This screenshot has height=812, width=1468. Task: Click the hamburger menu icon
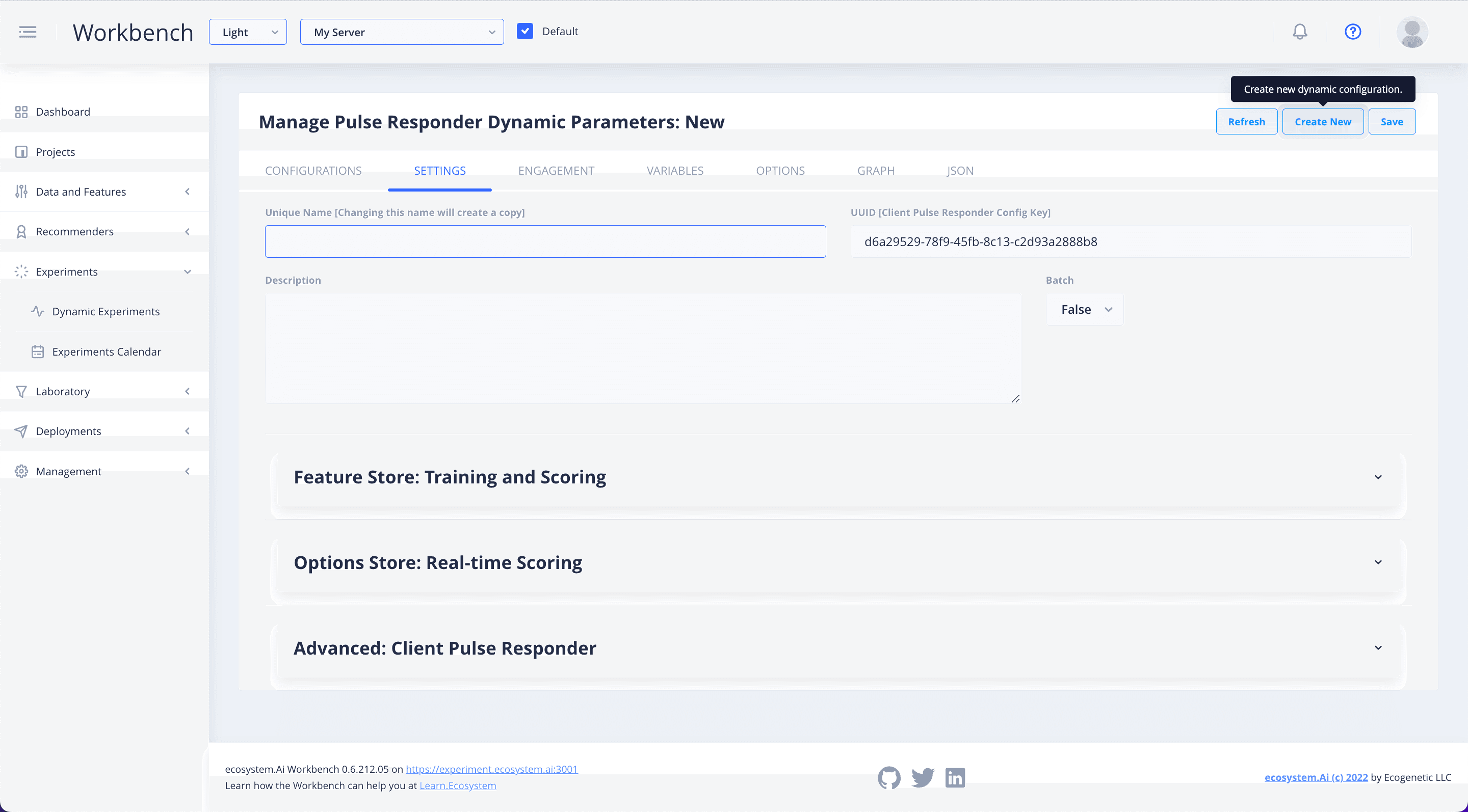pos(28,32)
